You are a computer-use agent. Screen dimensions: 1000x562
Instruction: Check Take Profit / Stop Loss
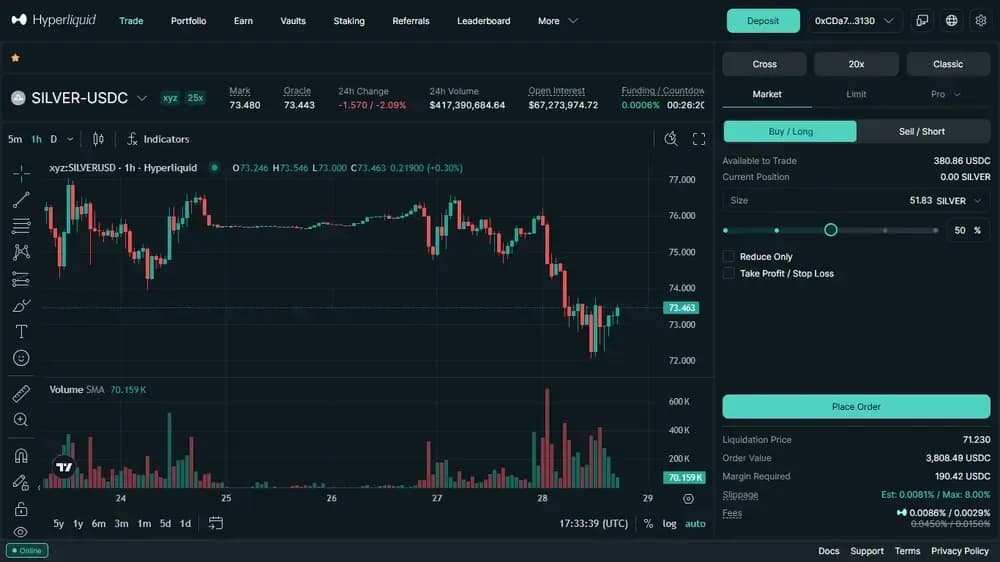729,273
